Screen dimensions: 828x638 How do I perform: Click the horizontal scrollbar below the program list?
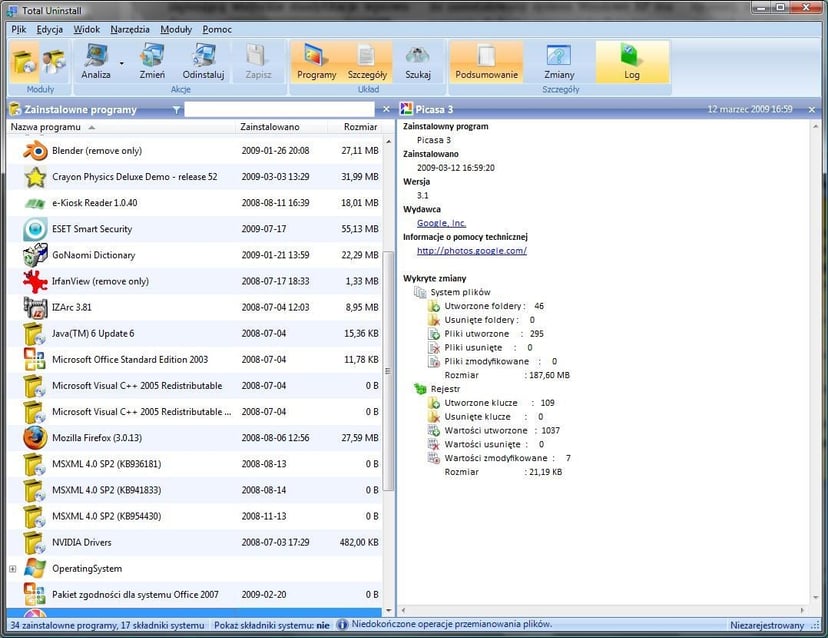click(190, 611)
